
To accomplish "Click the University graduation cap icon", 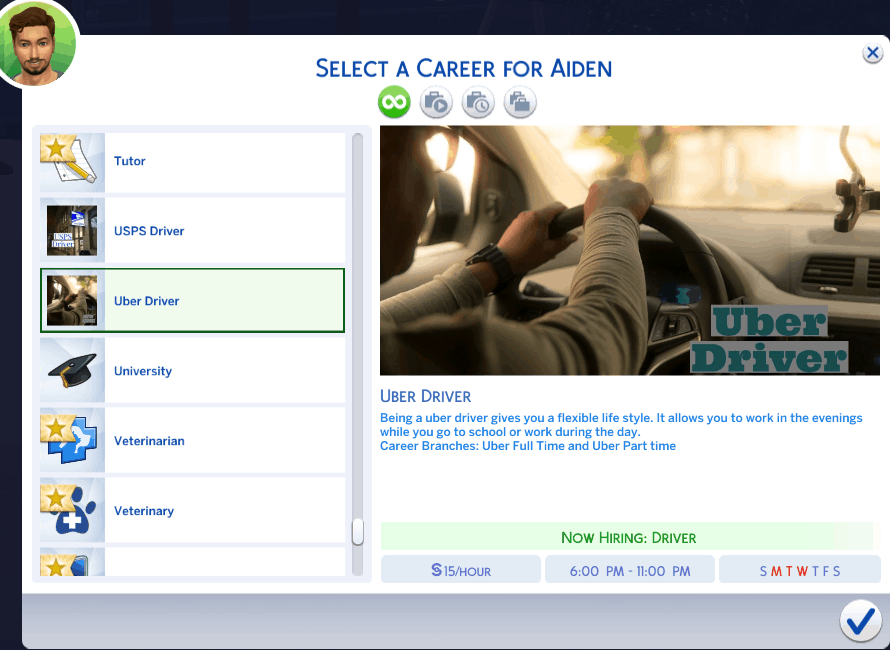I will [x=72, y=371].
